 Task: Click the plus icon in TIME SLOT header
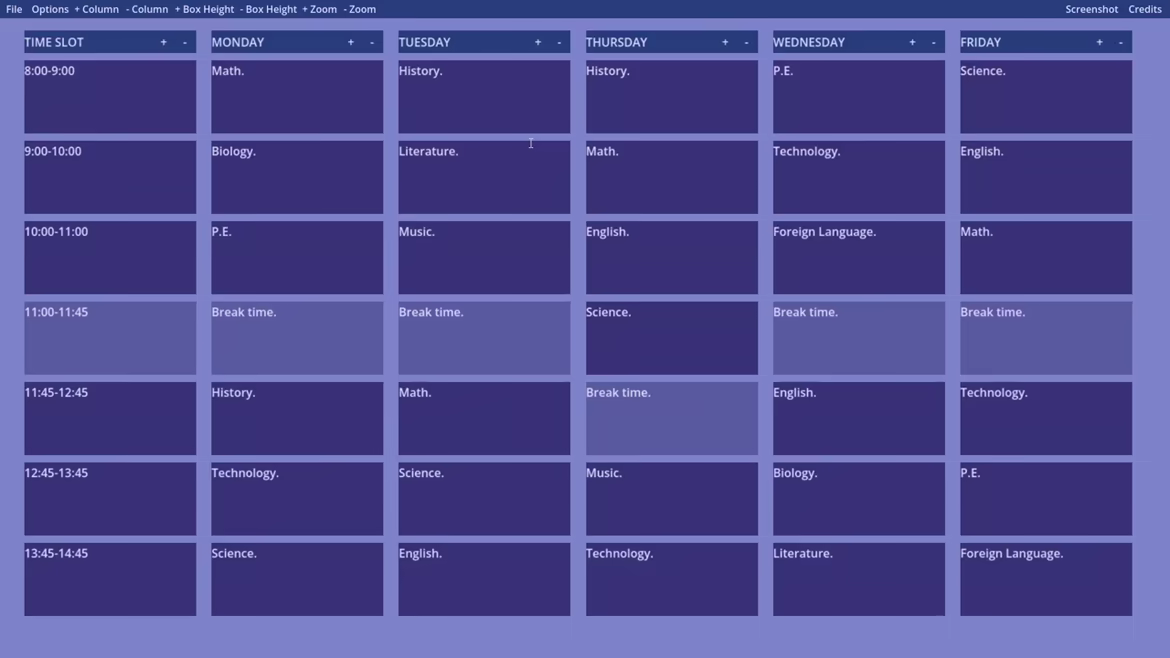pos(163,43)
